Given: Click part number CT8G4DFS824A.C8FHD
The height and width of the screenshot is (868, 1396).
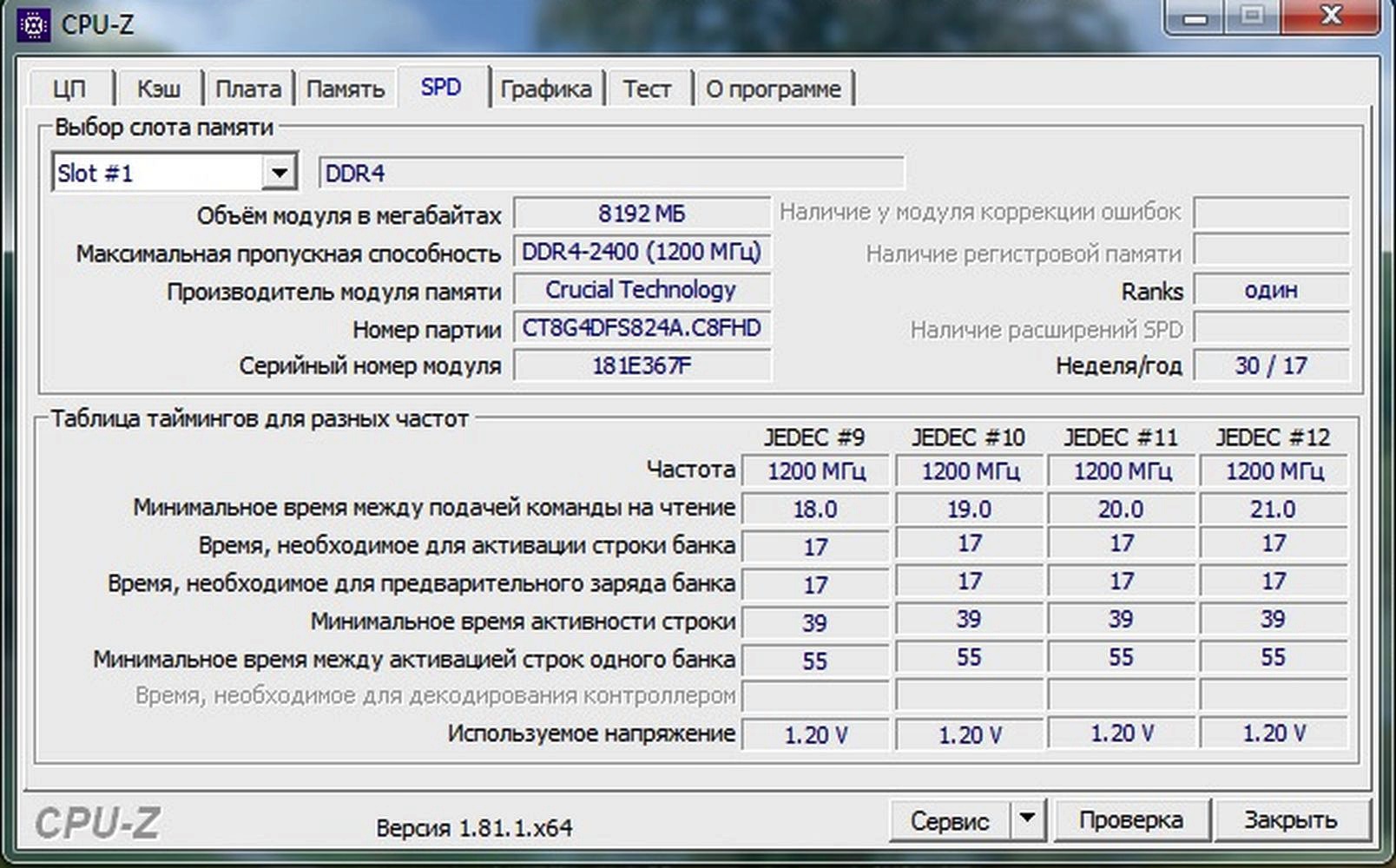Looking at the screenshot, I should click(x=642, y=328).
